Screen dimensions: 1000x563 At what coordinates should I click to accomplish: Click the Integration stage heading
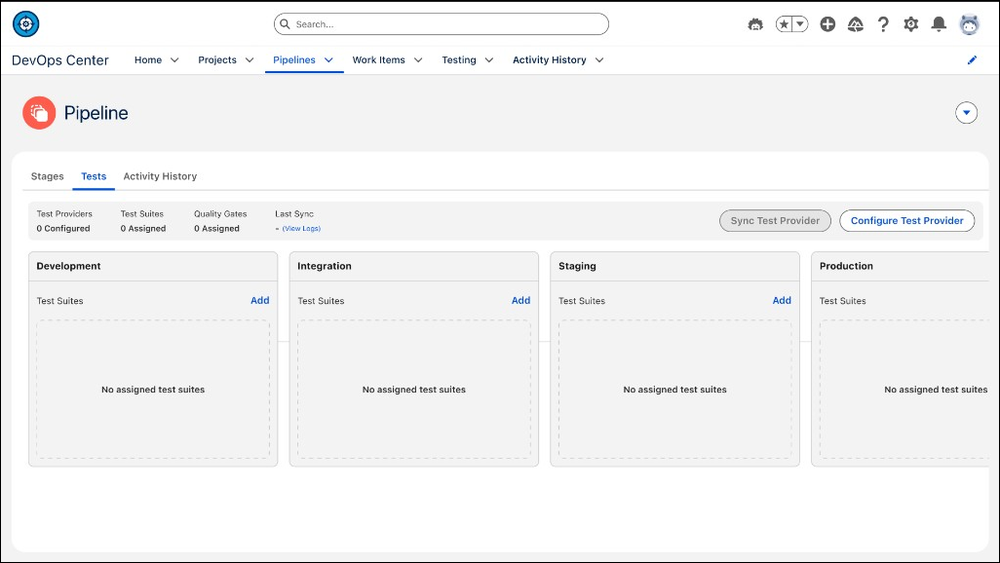tap(324, 266)
